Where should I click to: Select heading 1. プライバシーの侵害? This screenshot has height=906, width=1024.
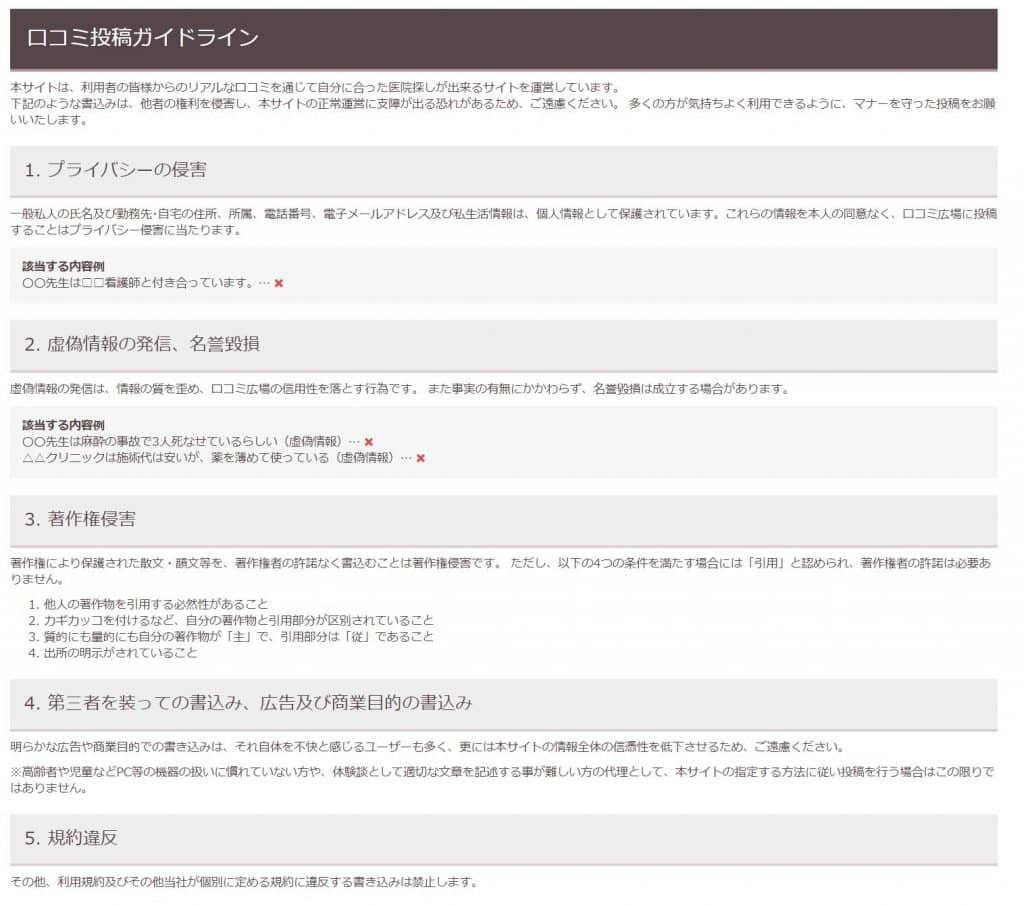[115, 170]
